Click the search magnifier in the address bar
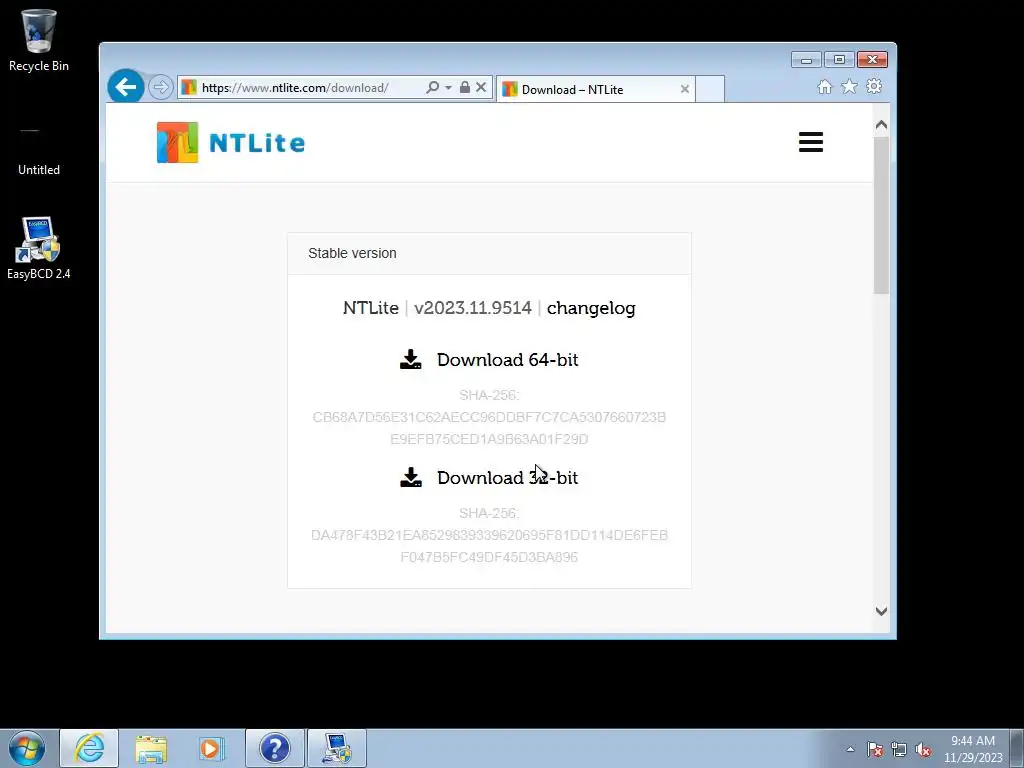This screenshot has width=1024, height=768. [432, 87]
